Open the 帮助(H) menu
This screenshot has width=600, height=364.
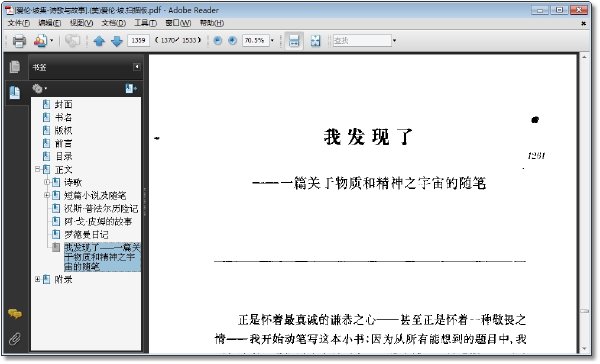[x=212, y=23]
